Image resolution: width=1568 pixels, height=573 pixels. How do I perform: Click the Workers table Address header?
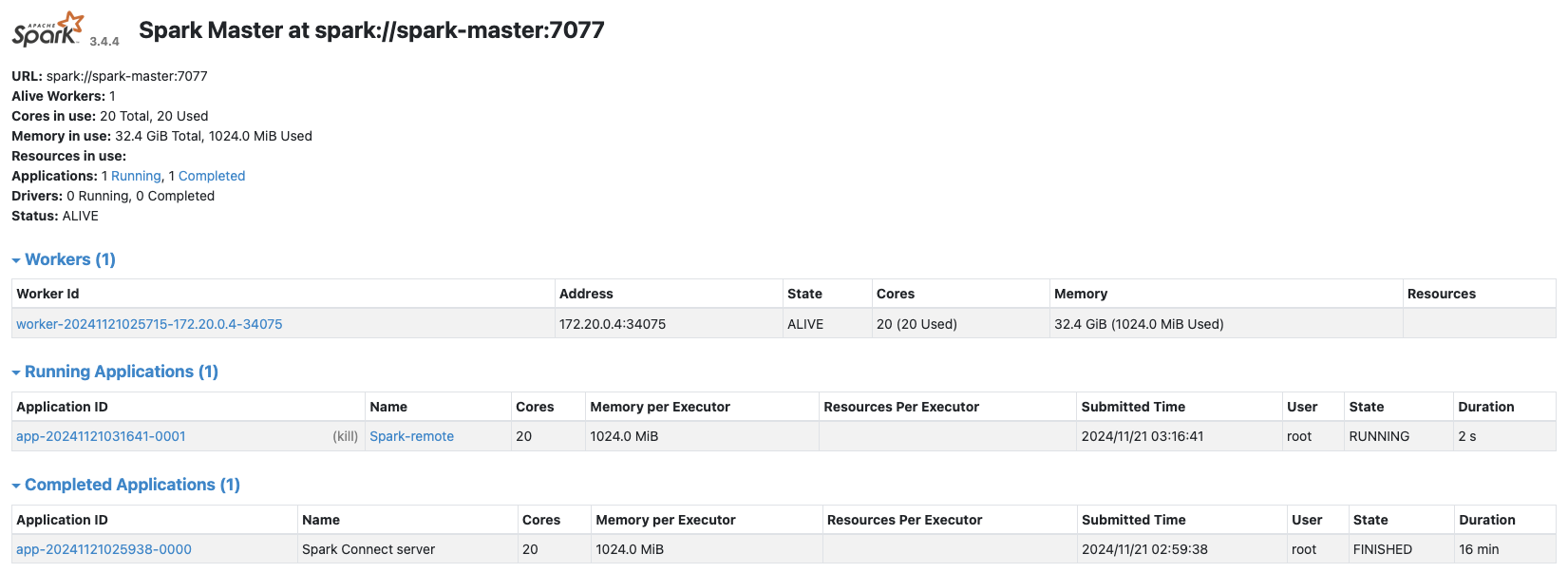point(586,294)
